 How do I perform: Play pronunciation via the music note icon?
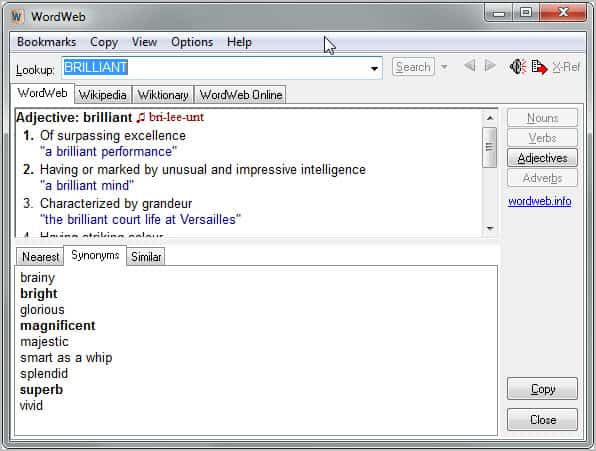click(141, 117)
